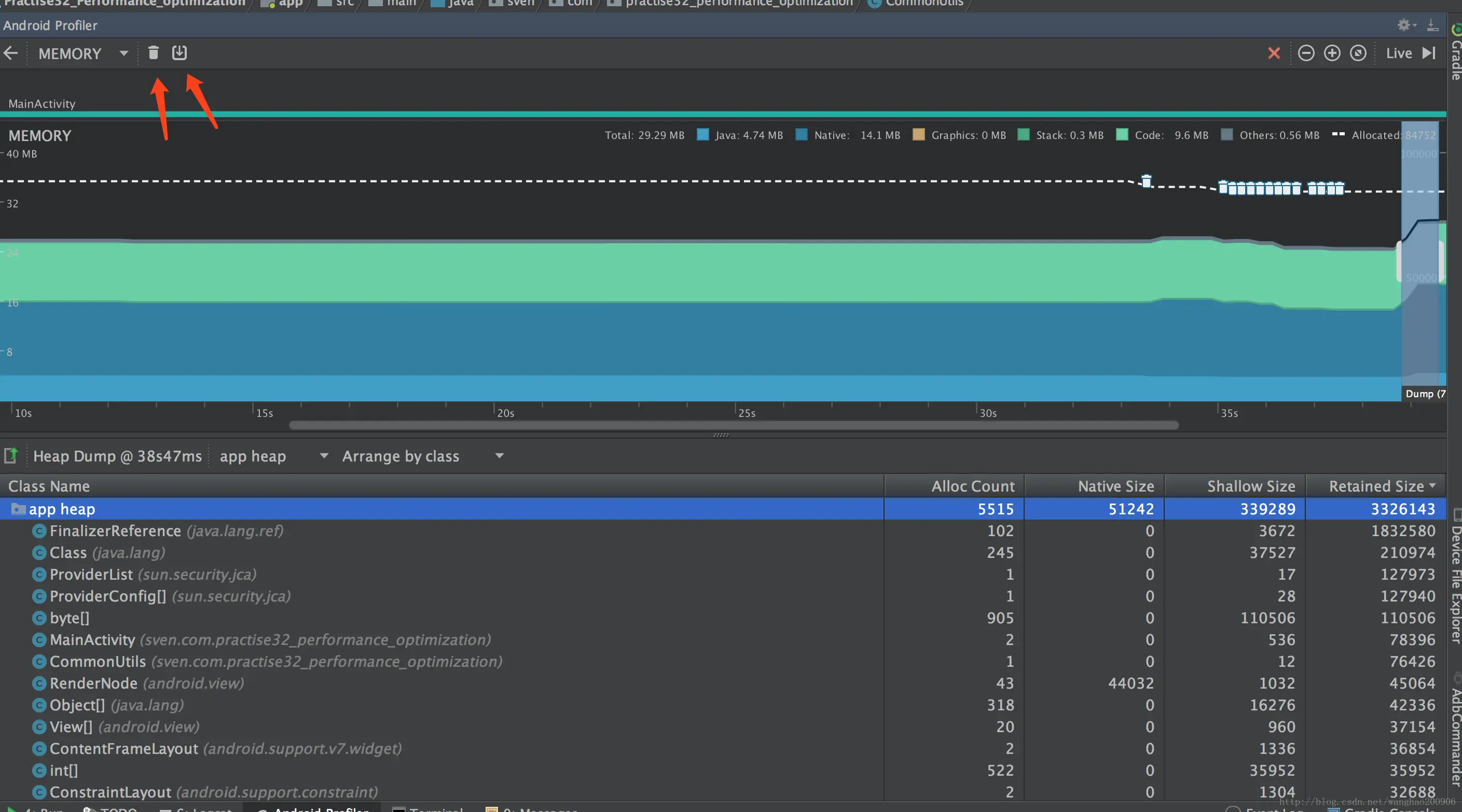Click the Stack legend color swatch
Image resolution: width=1462 pixels, height=812 pixels.
(x=1023, y=135)
